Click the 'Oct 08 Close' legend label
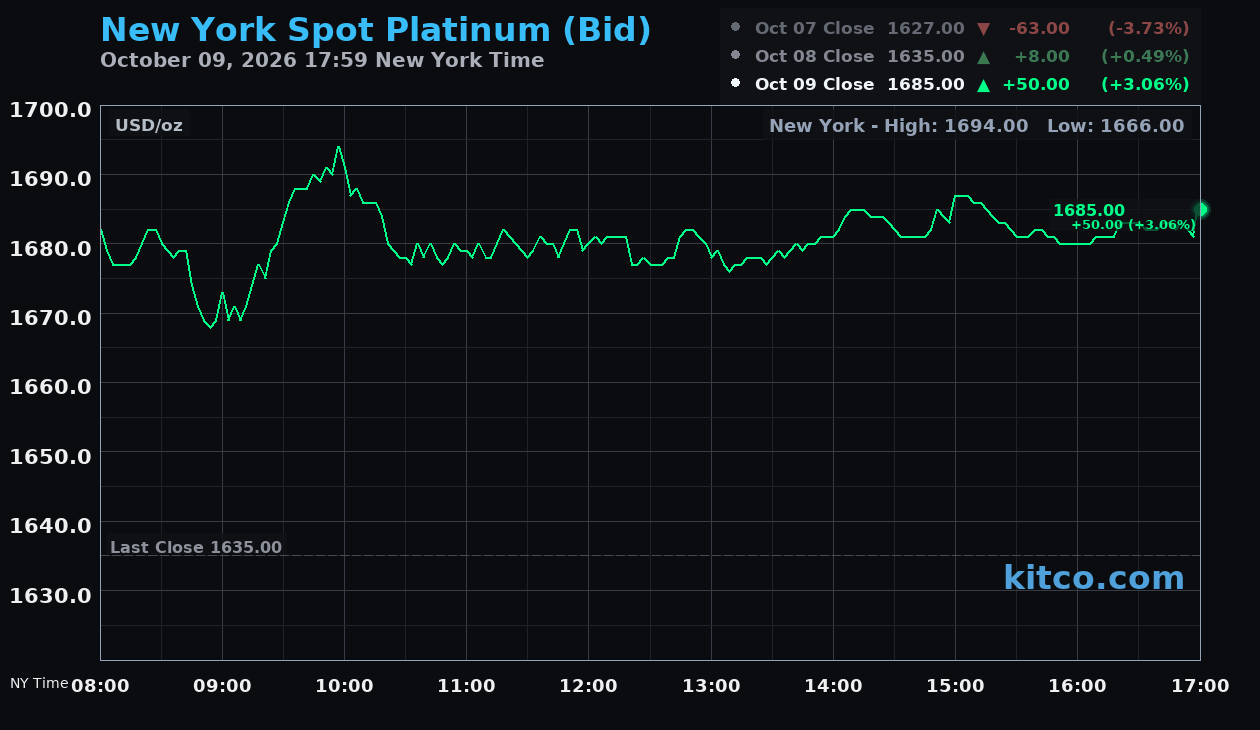Image resolution: width=1260 pixels, height=730 pixels. pyautogui.click(x=814, y=57)
